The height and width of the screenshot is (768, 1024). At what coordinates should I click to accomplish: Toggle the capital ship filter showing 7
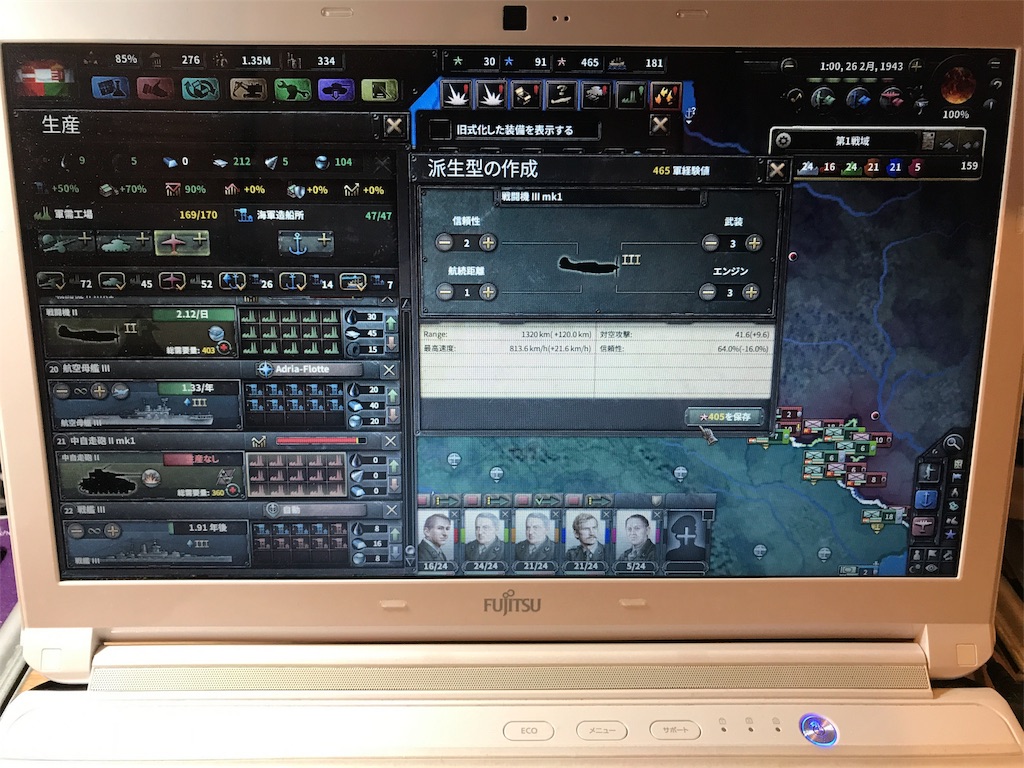pos(353,281)
